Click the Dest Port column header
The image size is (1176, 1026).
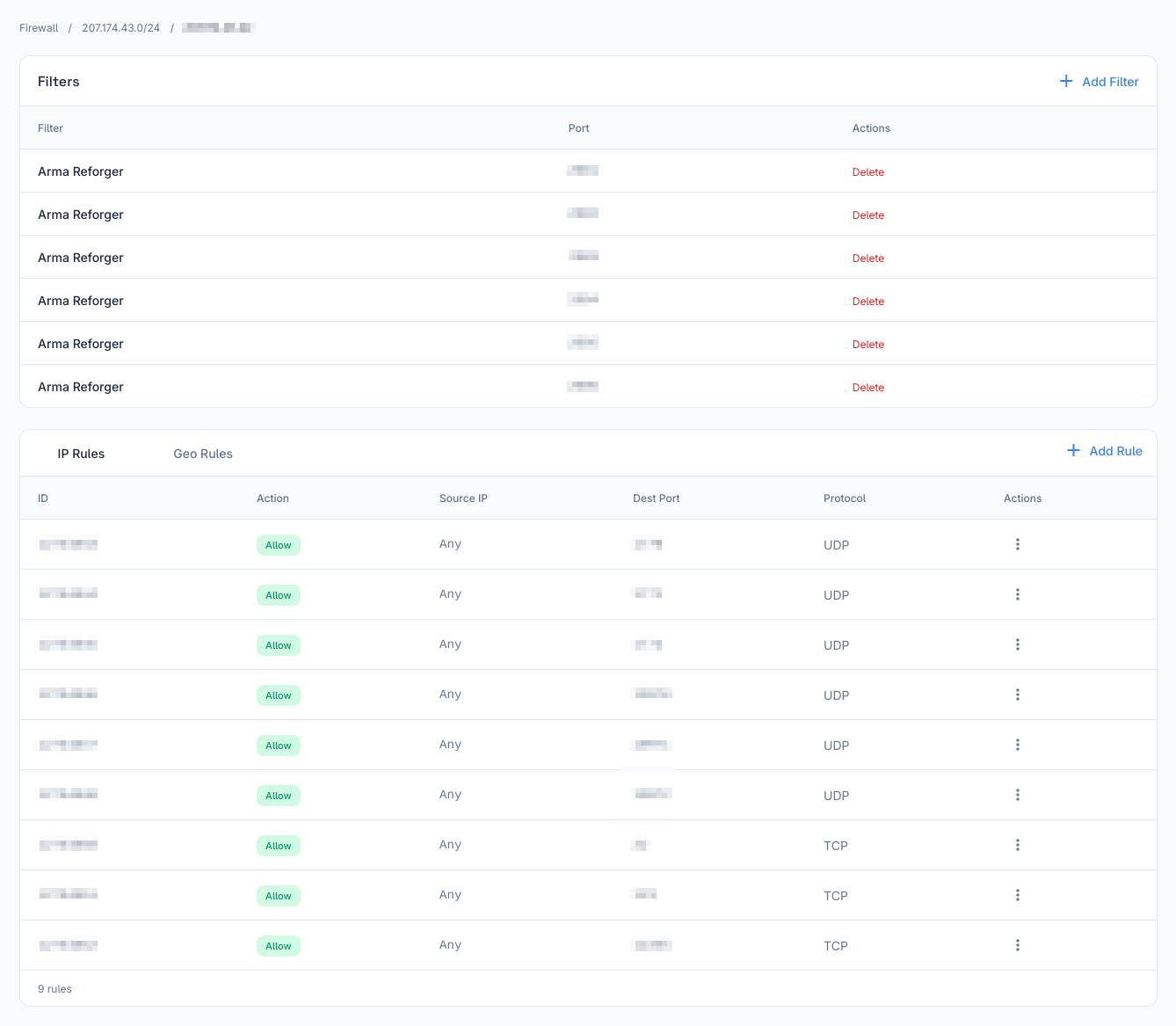click(x=657, y=498)
